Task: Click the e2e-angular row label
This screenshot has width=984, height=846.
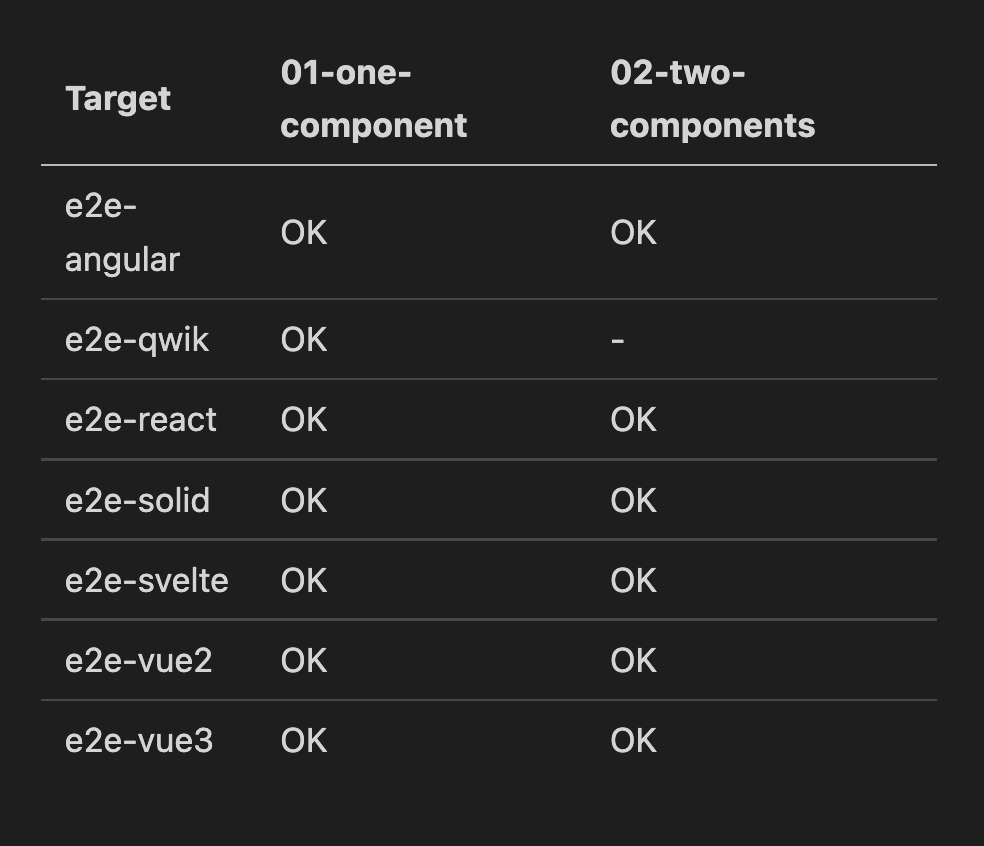Action: 122,233
